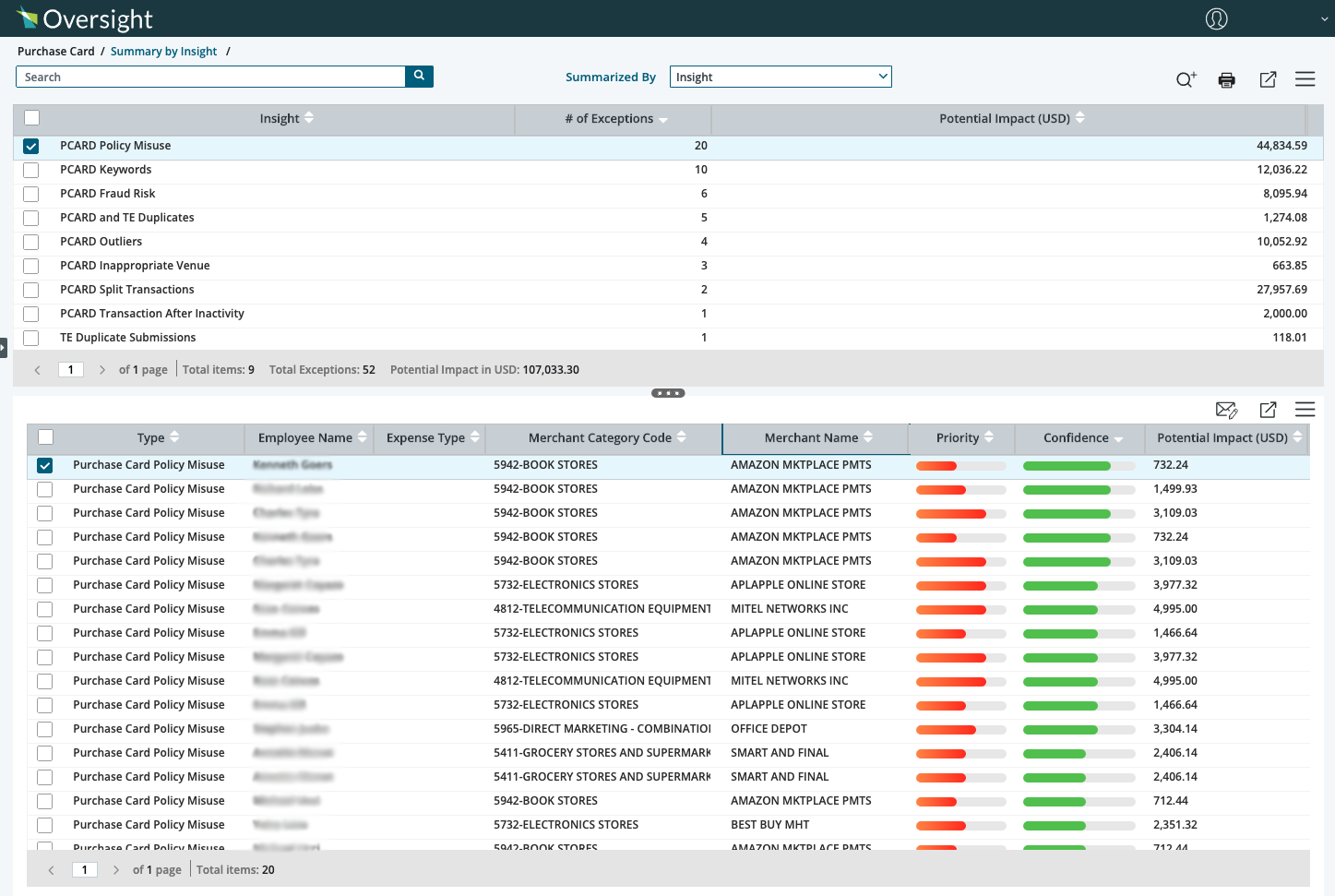
Task: Open the lower table hamburger menu
Action: pyautogui.click(x=1305, y=410)
